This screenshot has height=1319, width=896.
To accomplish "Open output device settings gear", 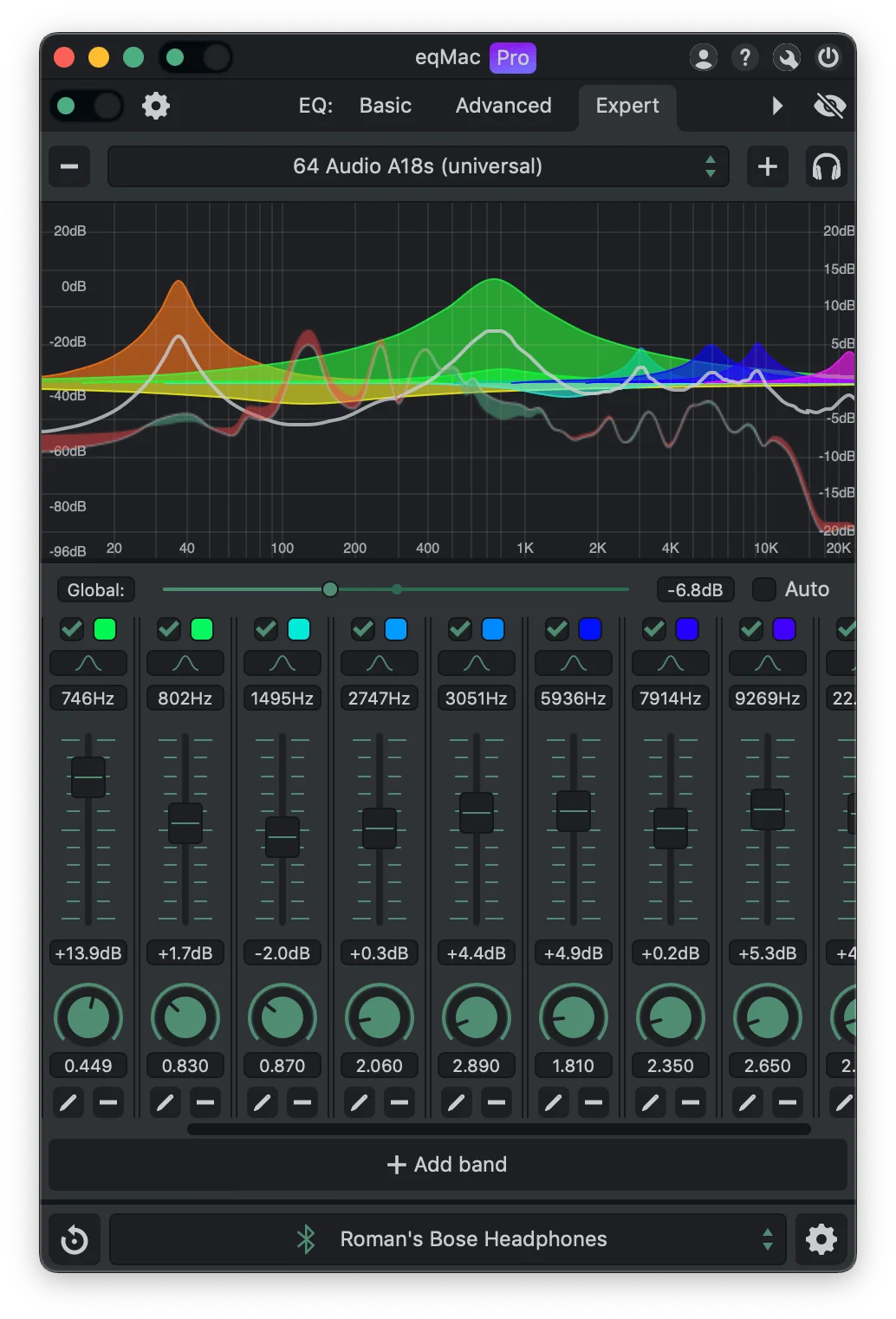I will click(x=821, y=1239).
